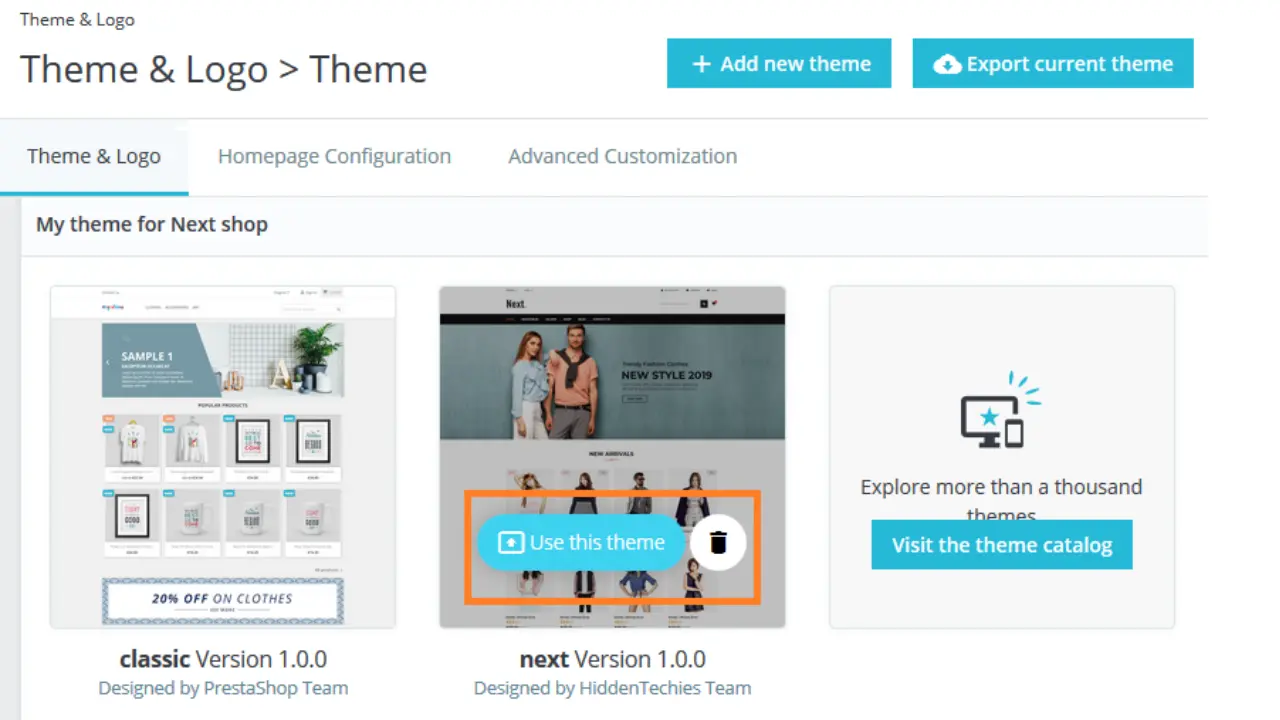
Task: Click 'My theme for Next shop' heading
Action: pyautogui.click(x=152, y=224)
